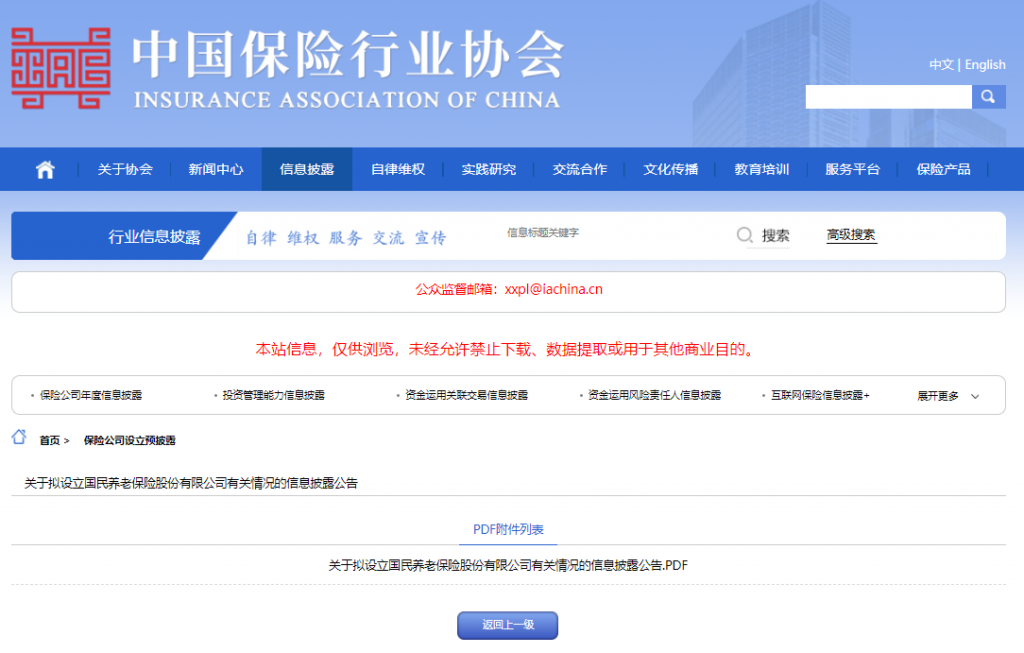Screen dimensions: 1024x653
Task: Go to 首页 breadcrumb link
Action: (x=50, y=441)
